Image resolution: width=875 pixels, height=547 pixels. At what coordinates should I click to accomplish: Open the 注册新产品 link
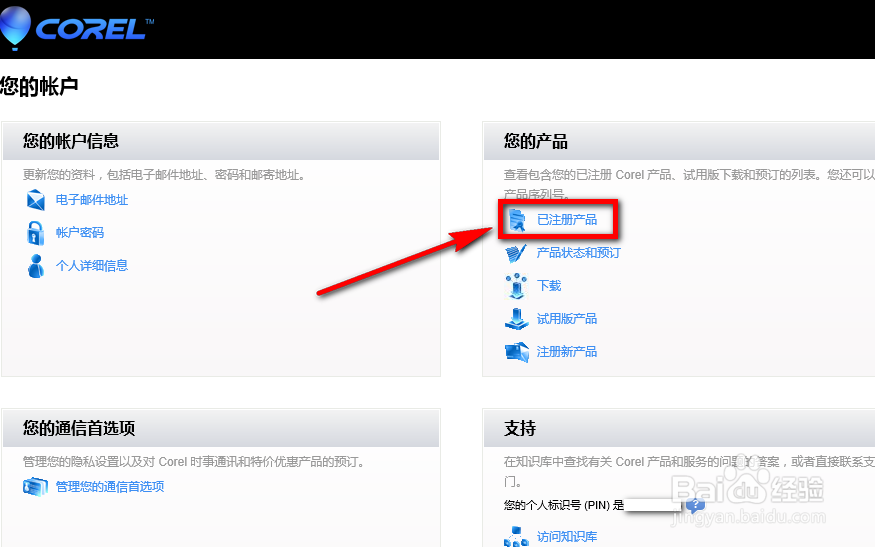pos(567,352)
